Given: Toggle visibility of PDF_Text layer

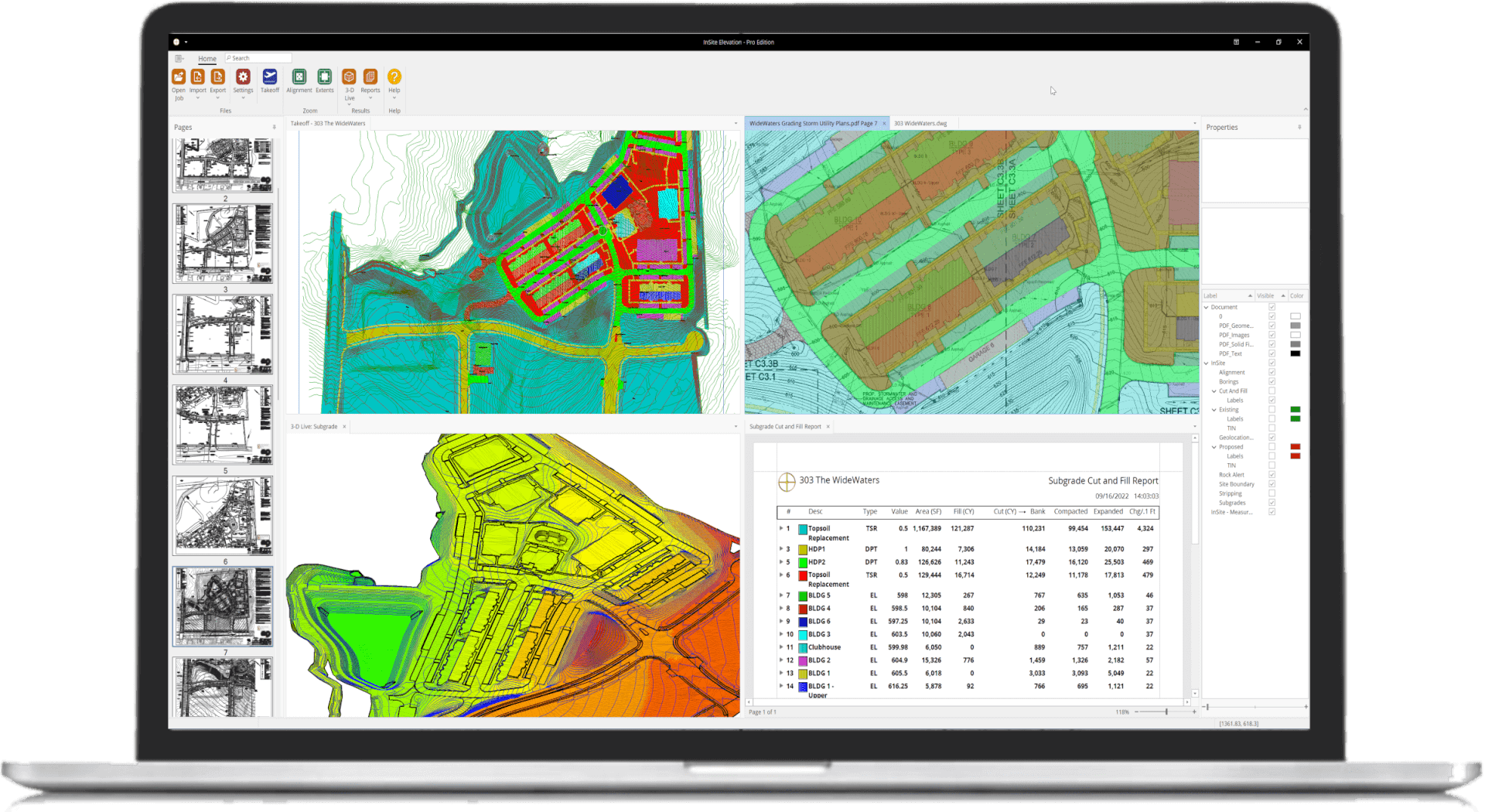Looking at the screenshot, I should coord(1272,354).
